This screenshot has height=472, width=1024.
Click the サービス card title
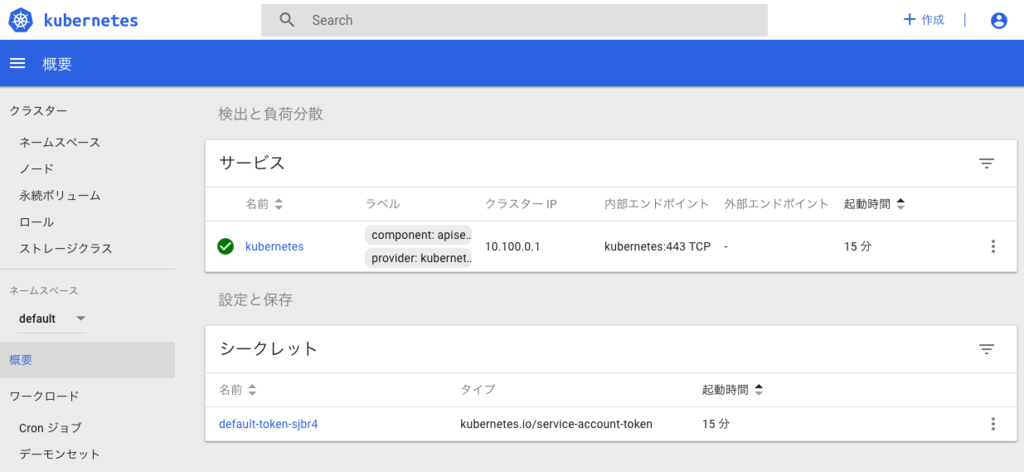point(252,163)
